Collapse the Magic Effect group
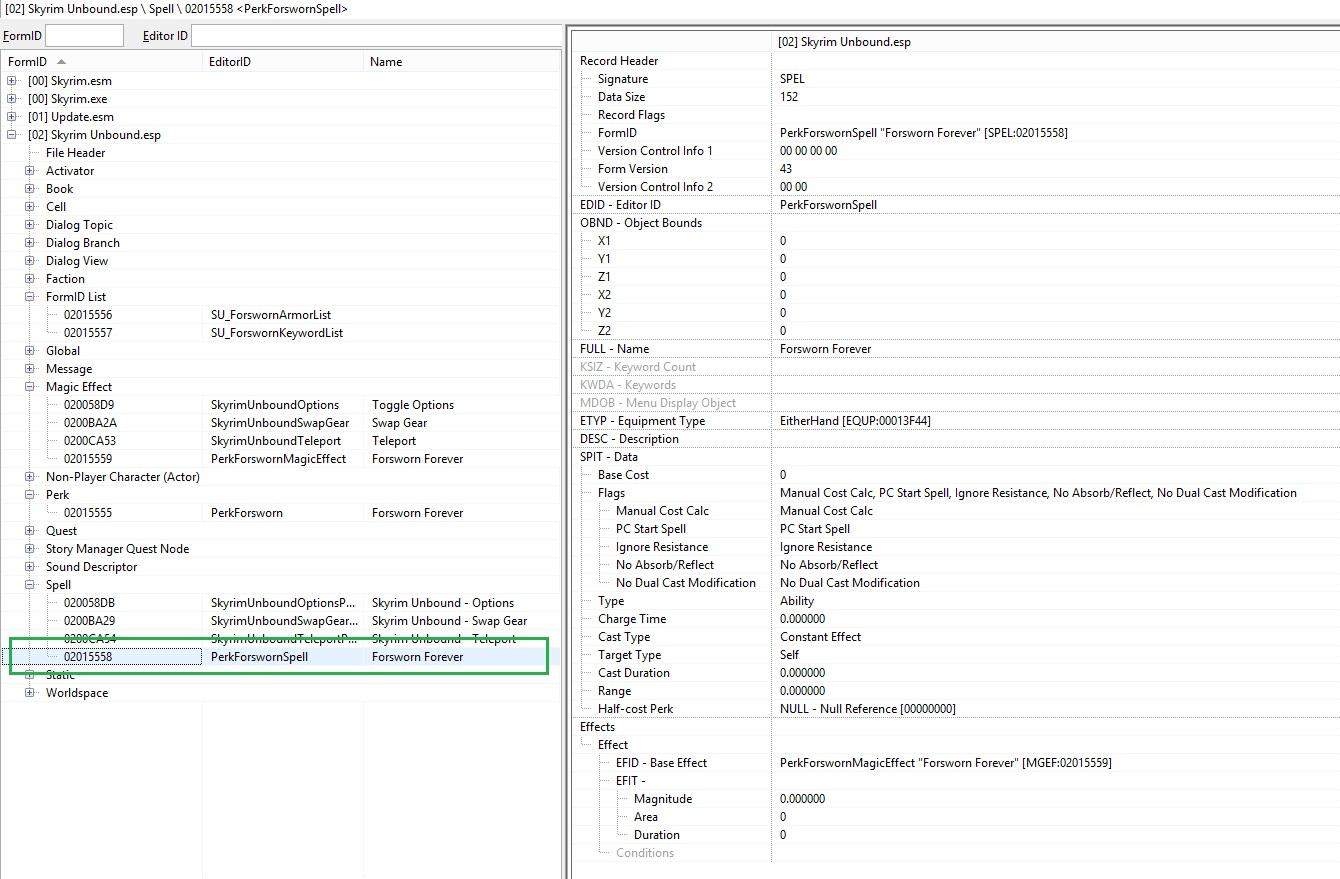This screenshot has height=879, width=1340. (30, 387)
